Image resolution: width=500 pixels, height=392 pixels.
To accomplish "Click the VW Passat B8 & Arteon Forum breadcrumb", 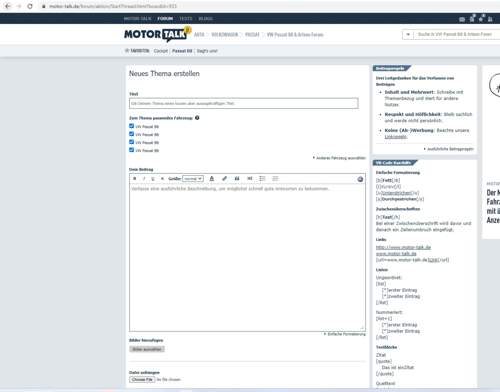I will point(295,34).
